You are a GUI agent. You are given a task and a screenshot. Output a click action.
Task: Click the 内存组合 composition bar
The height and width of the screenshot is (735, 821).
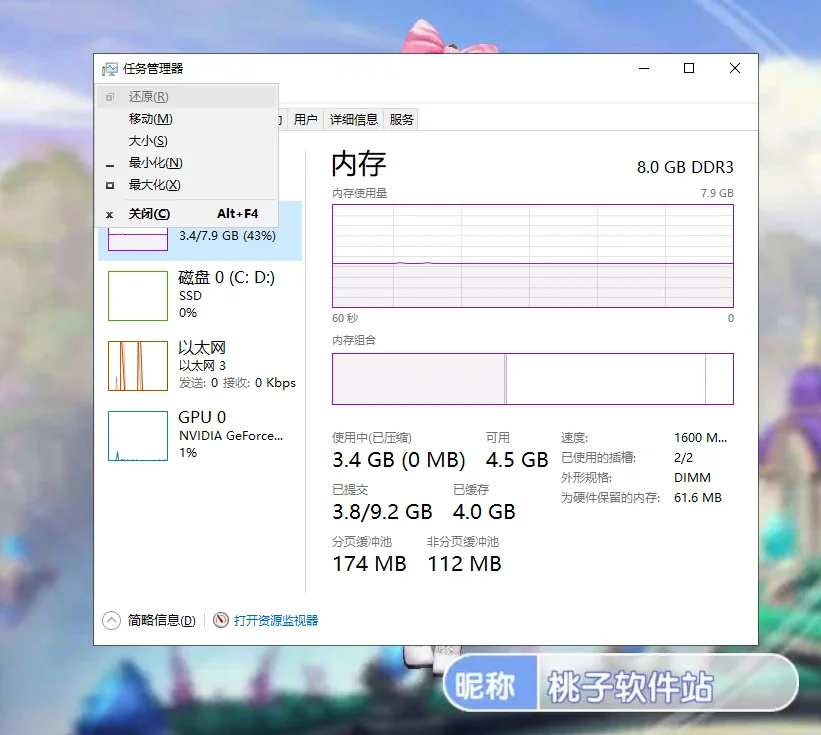(532, 379)
